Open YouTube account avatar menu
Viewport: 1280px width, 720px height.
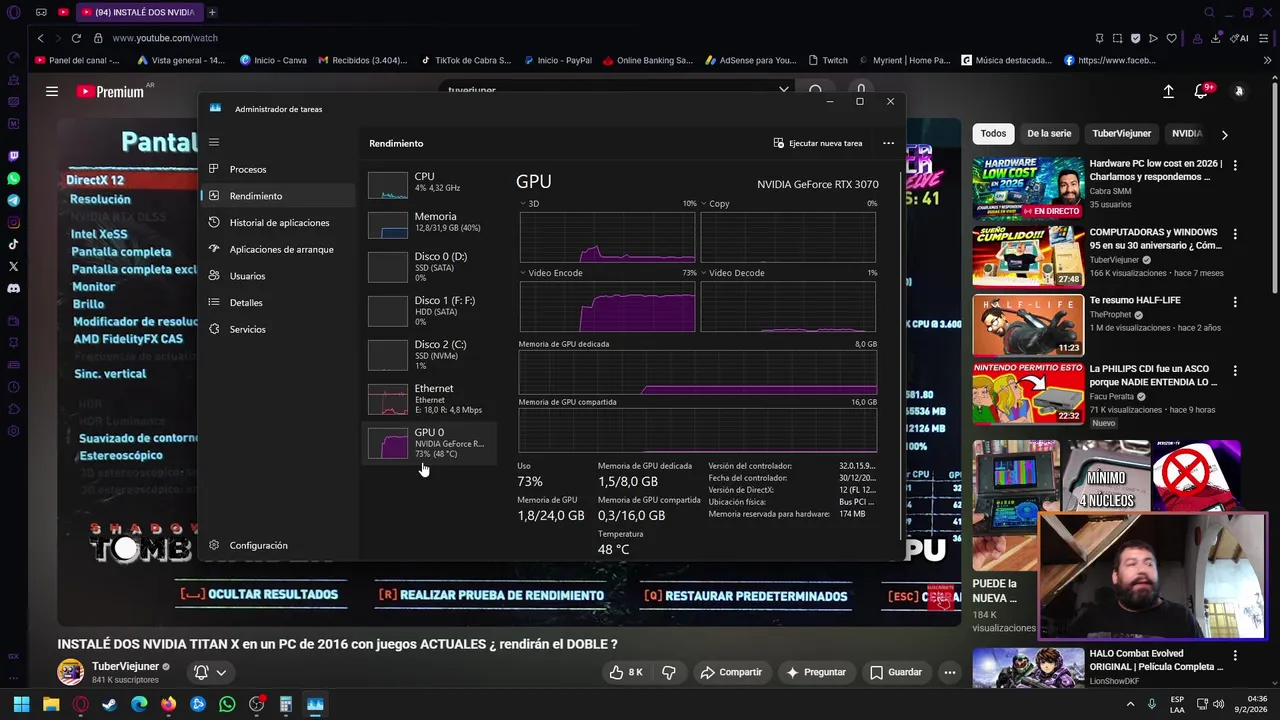1239,91
